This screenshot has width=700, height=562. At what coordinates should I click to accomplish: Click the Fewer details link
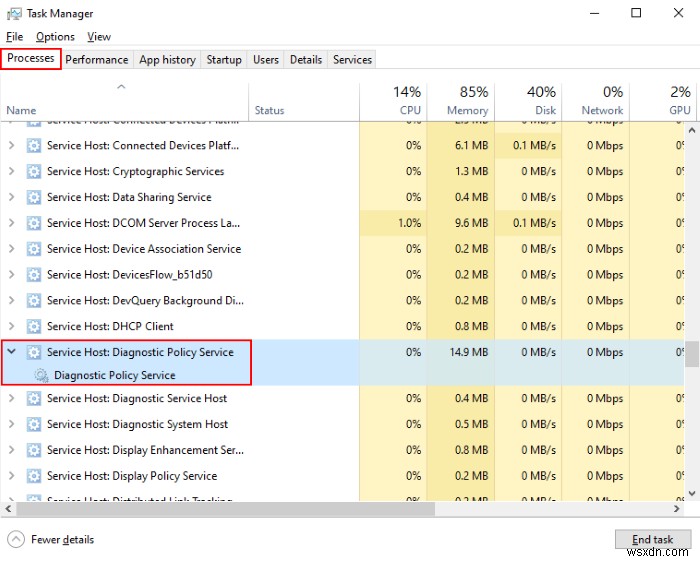coord(62,540)
